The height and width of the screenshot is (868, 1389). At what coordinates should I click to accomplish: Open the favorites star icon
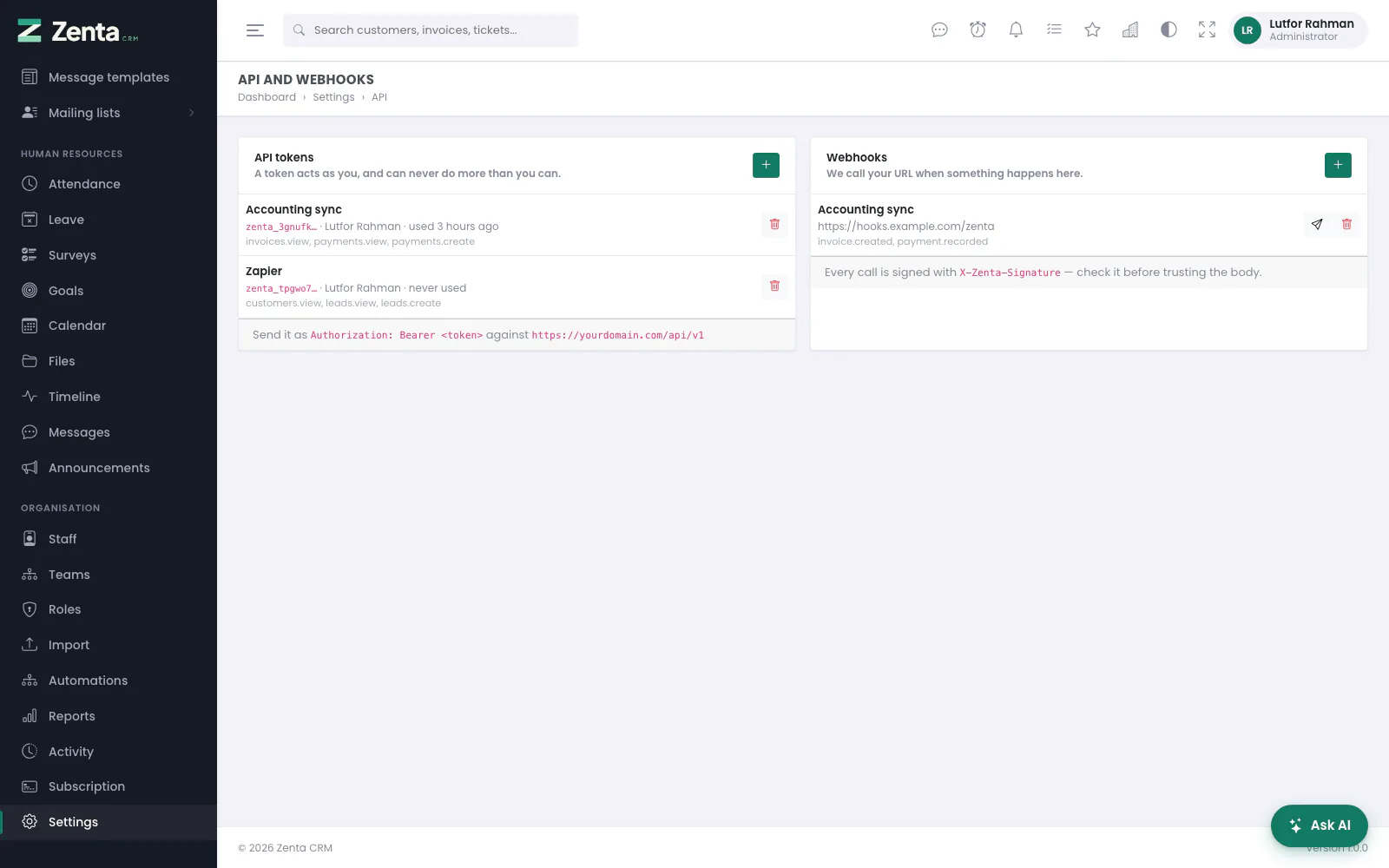[x=1092, y=30]
